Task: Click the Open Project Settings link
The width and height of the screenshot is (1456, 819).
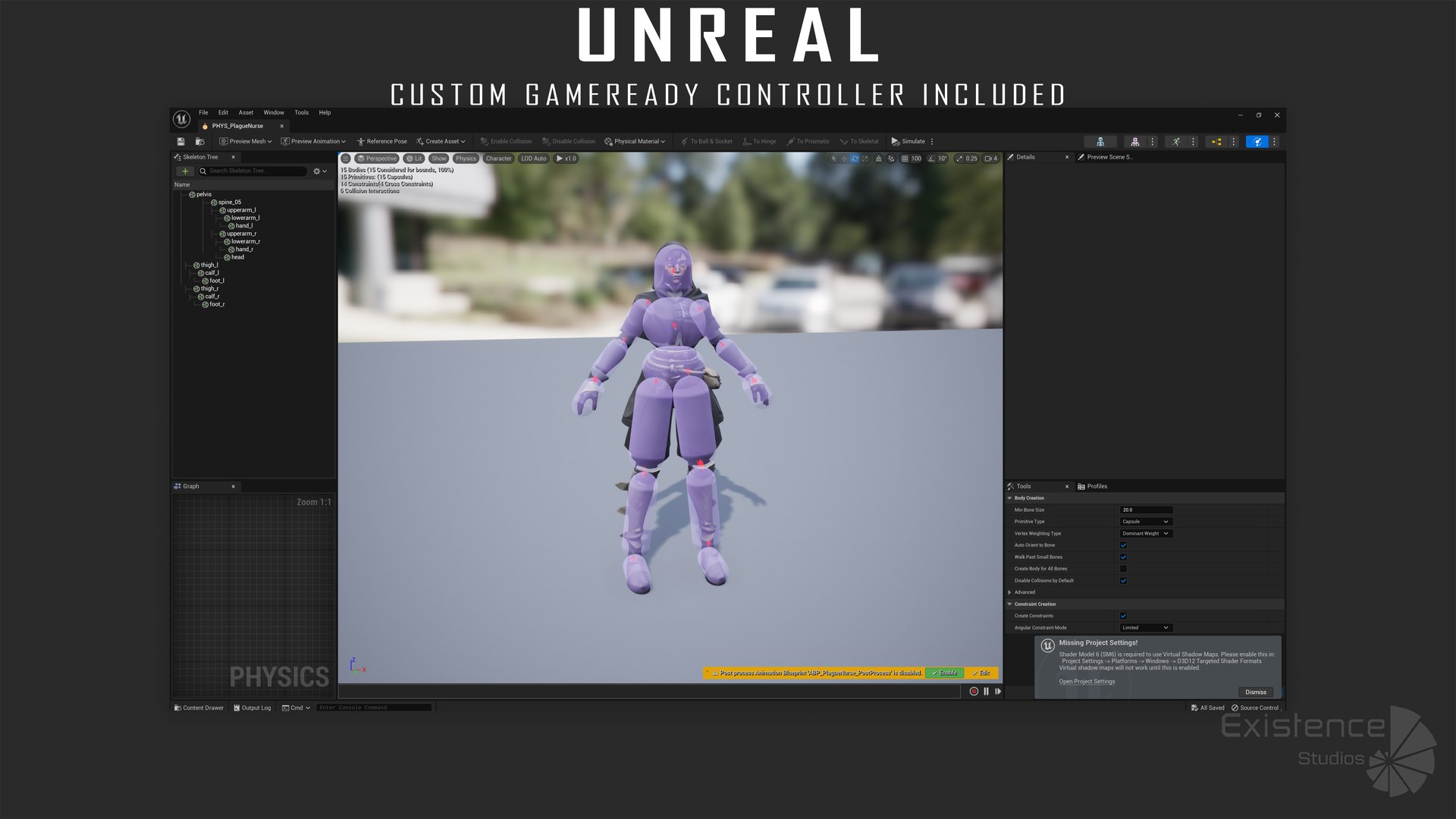Action: point(1087,682)
